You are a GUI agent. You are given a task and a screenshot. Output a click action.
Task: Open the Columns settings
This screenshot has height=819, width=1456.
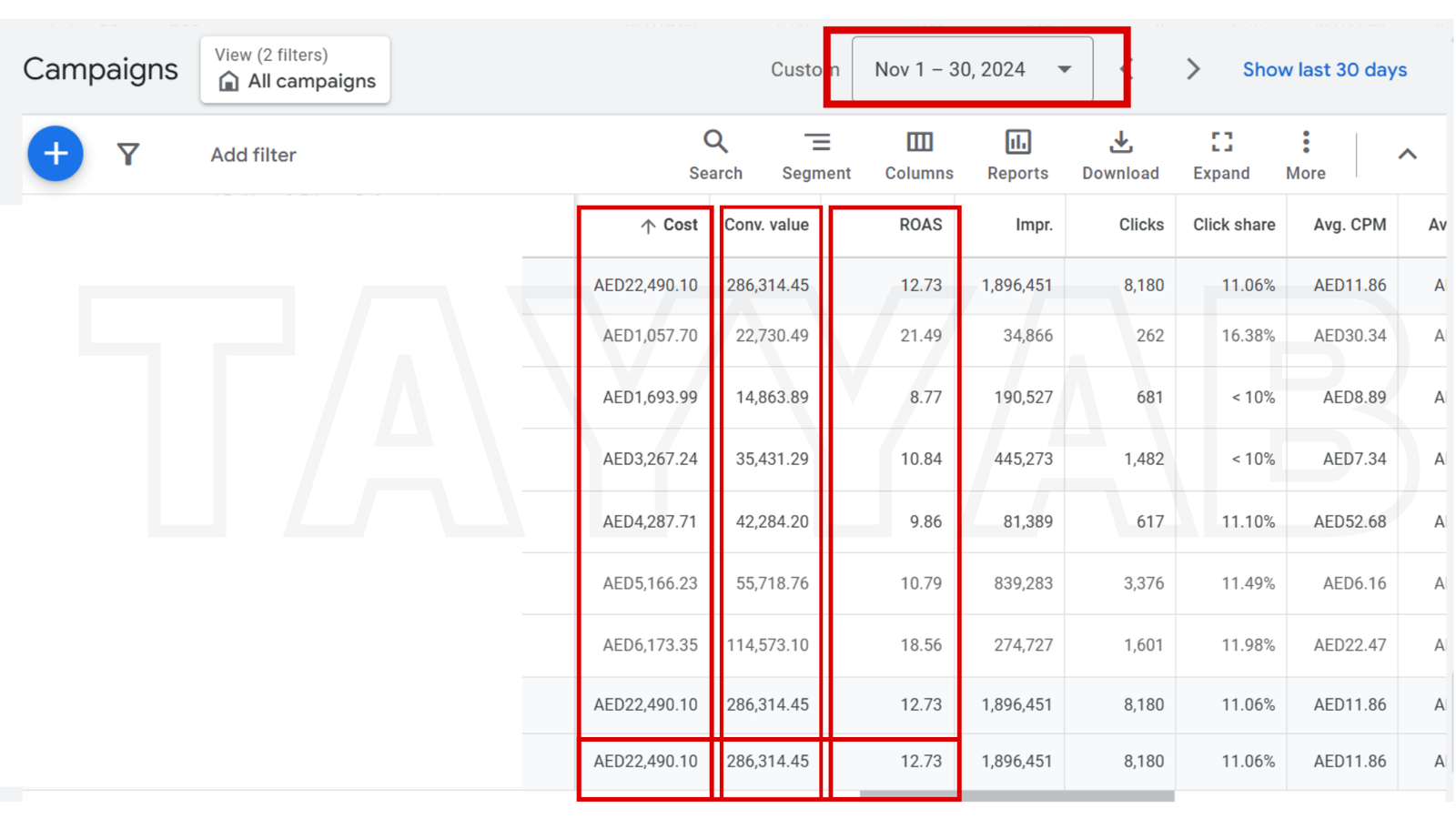tap(919, 155)
